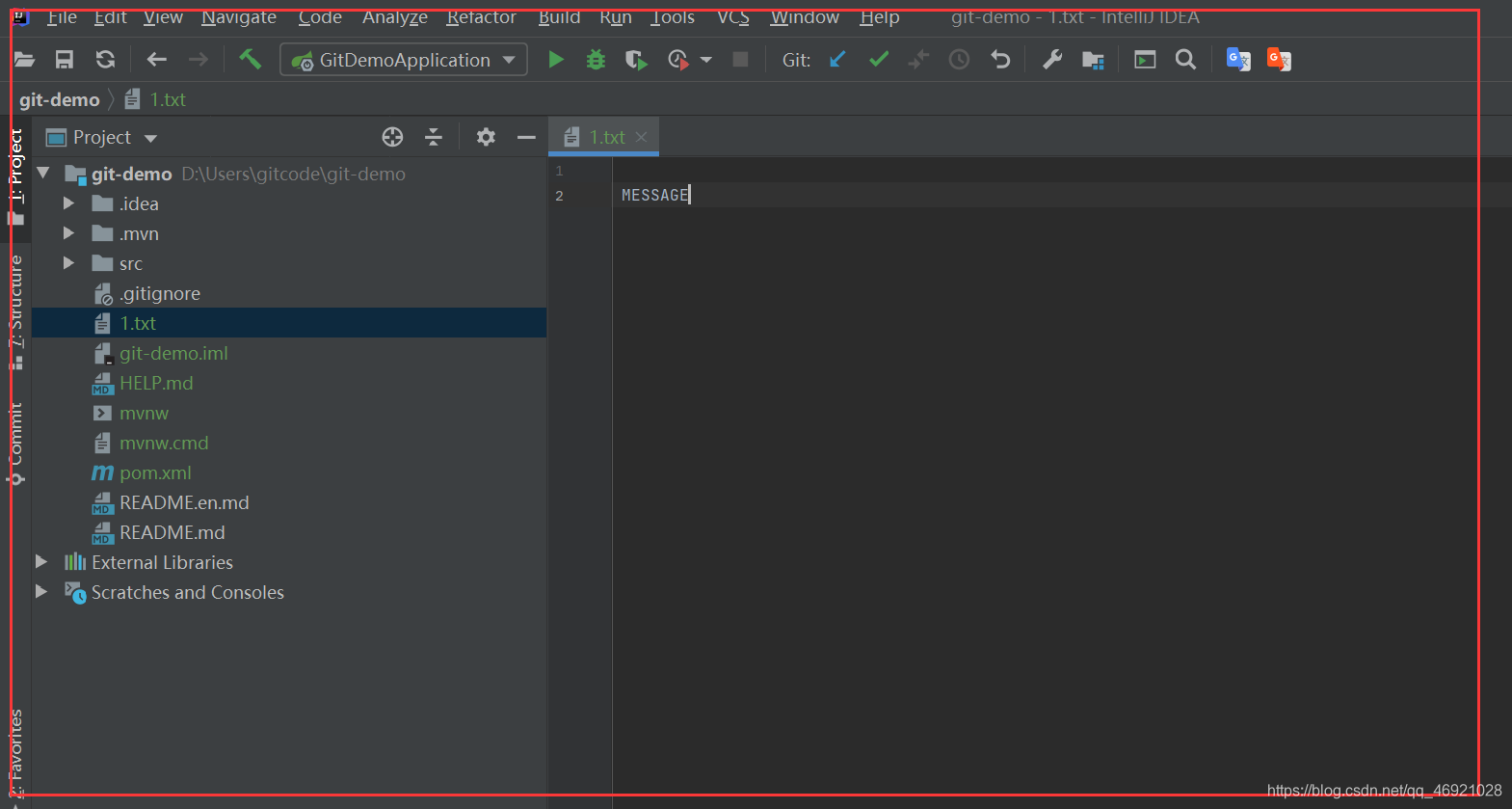This screenshot has height=809, width=1512.
Task: Click the Synchronize refresh icon
Action: click(x=105, y=60)
